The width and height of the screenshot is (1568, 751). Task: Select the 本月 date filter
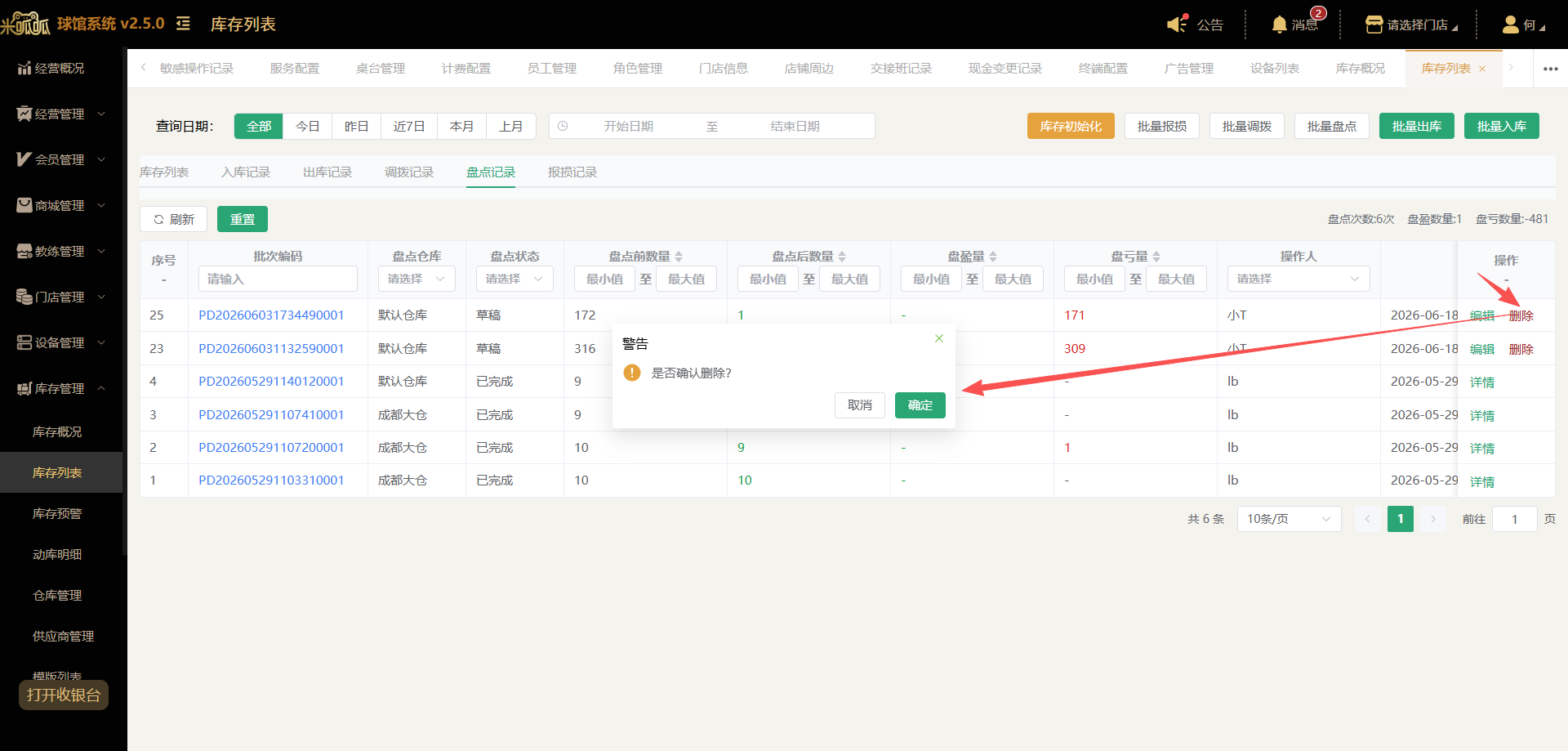tap(462, 126)
